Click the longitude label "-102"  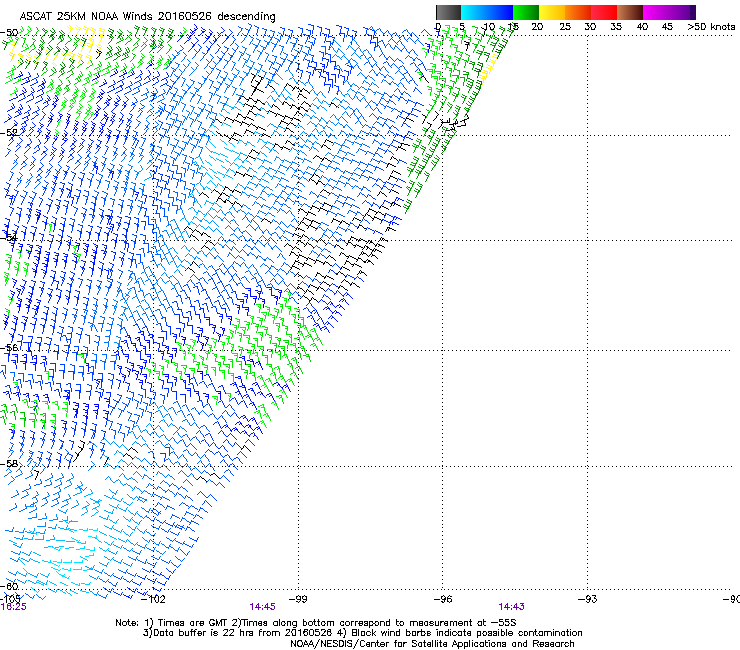pyautogui.click(x=154, y=599)
